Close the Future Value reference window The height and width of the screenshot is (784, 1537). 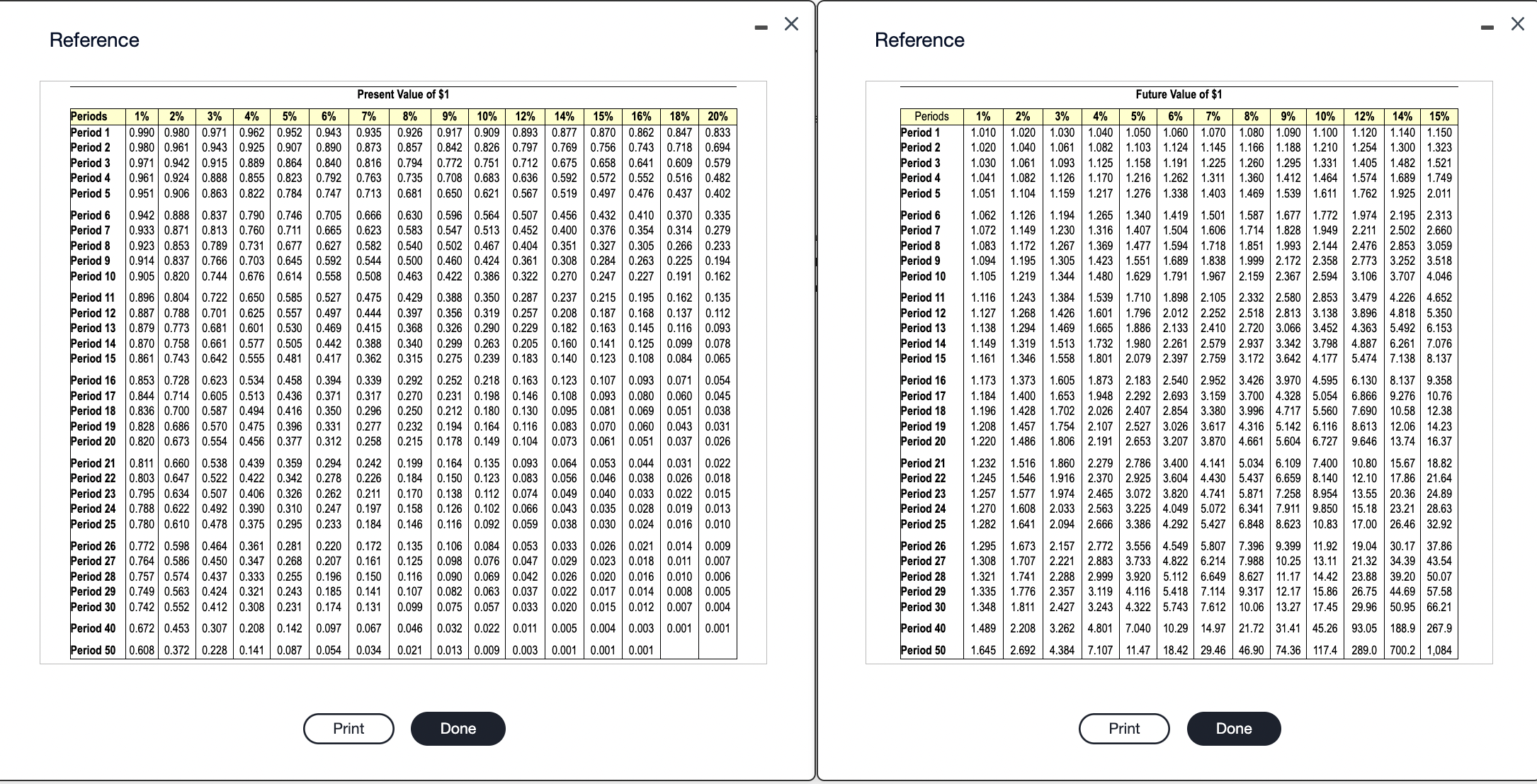coord(1516,23)
